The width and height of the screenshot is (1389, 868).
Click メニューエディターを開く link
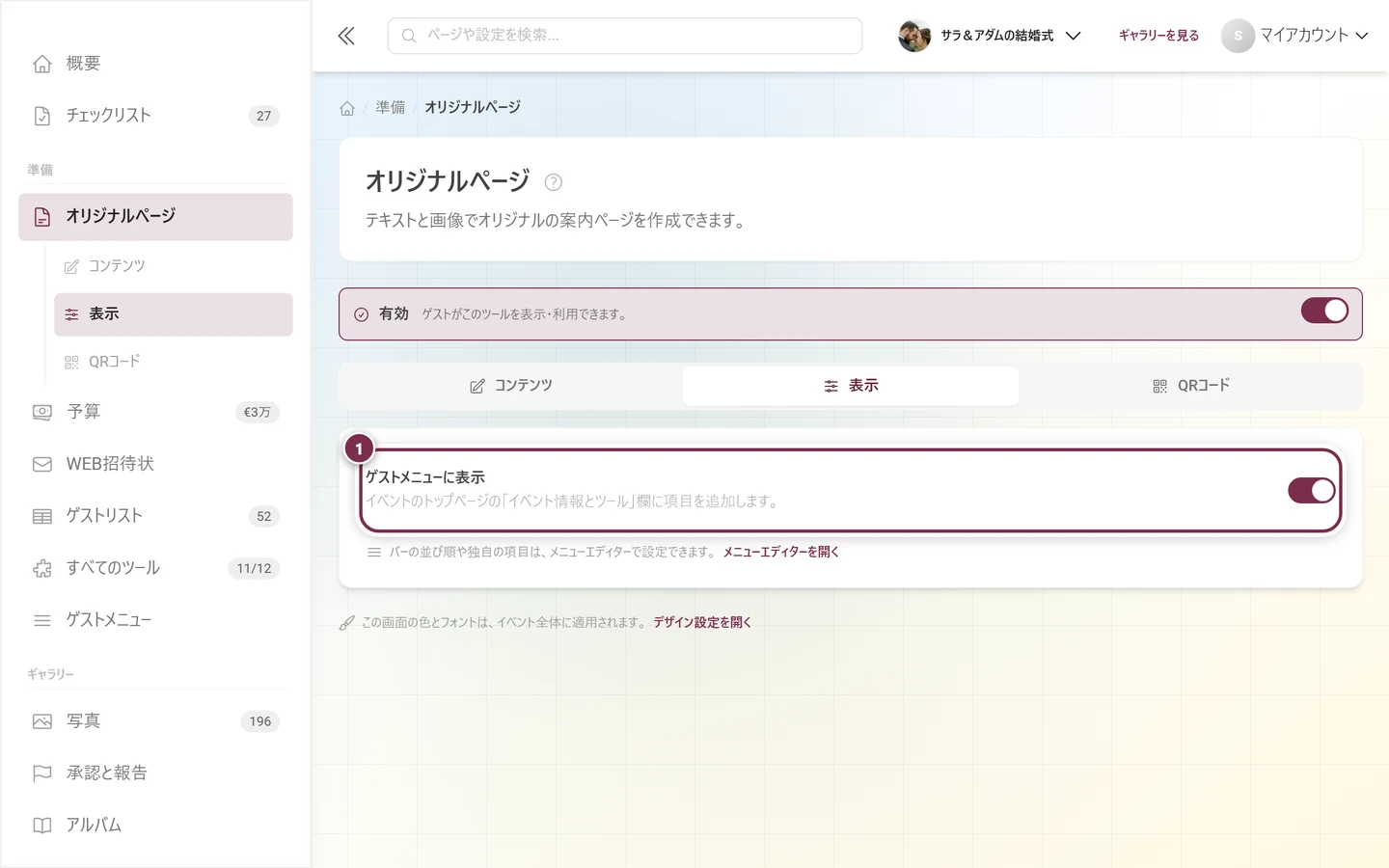point(781,553)
